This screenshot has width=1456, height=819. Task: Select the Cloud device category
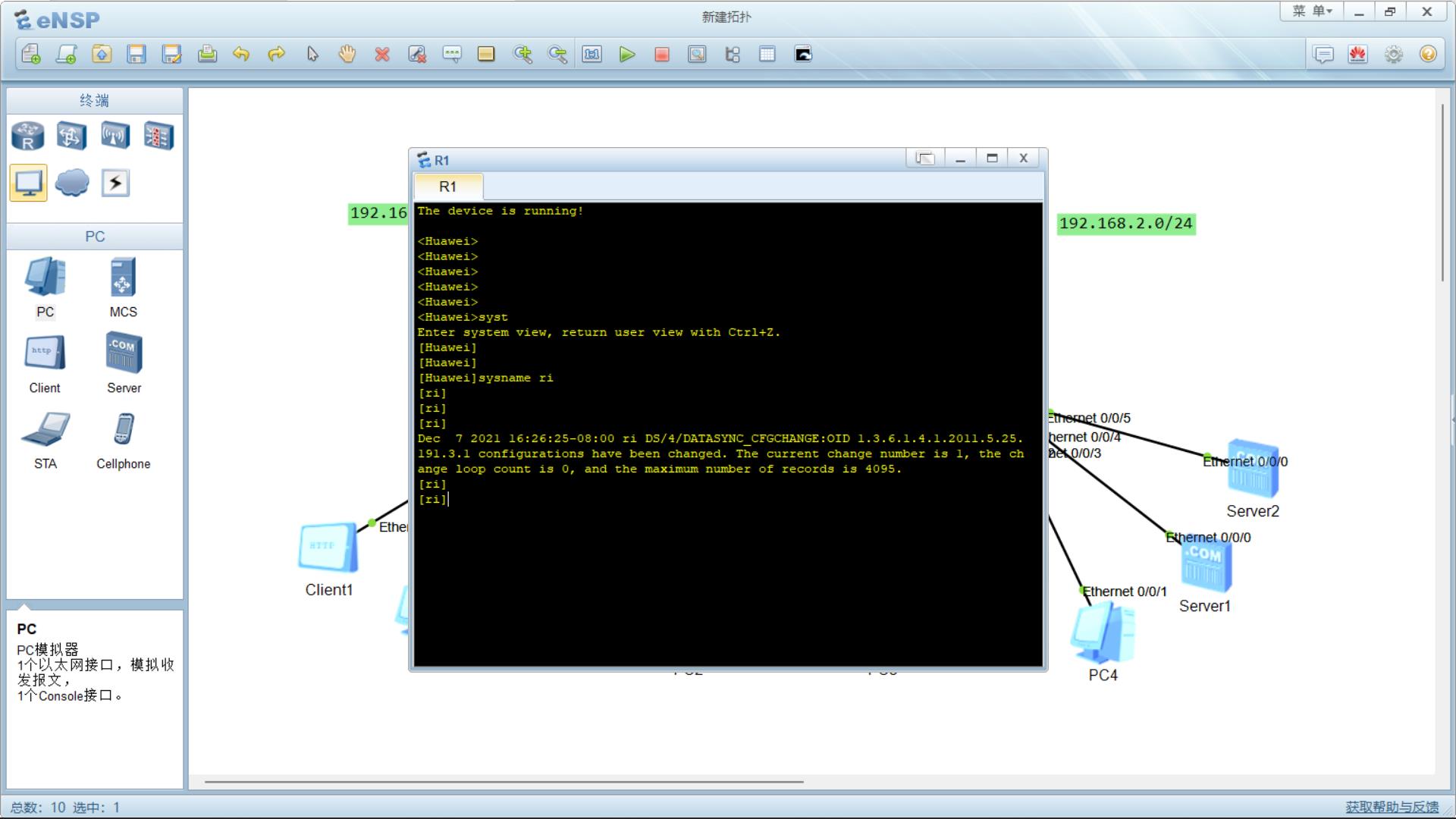coord(71,183)
